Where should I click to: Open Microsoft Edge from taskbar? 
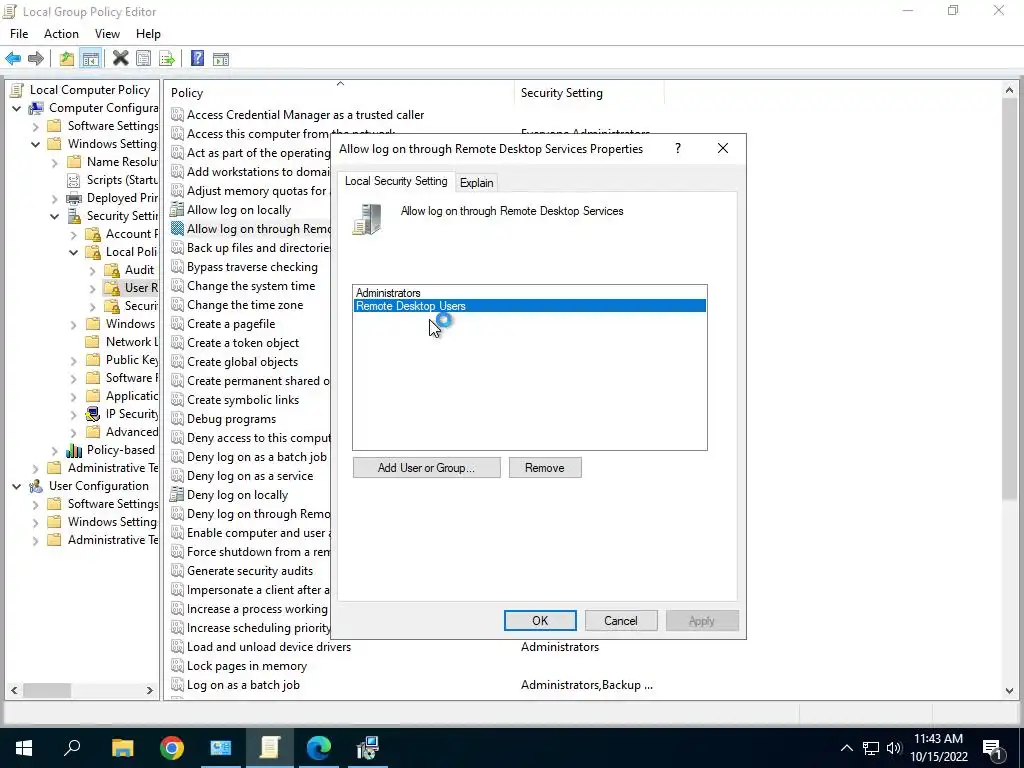319,748
